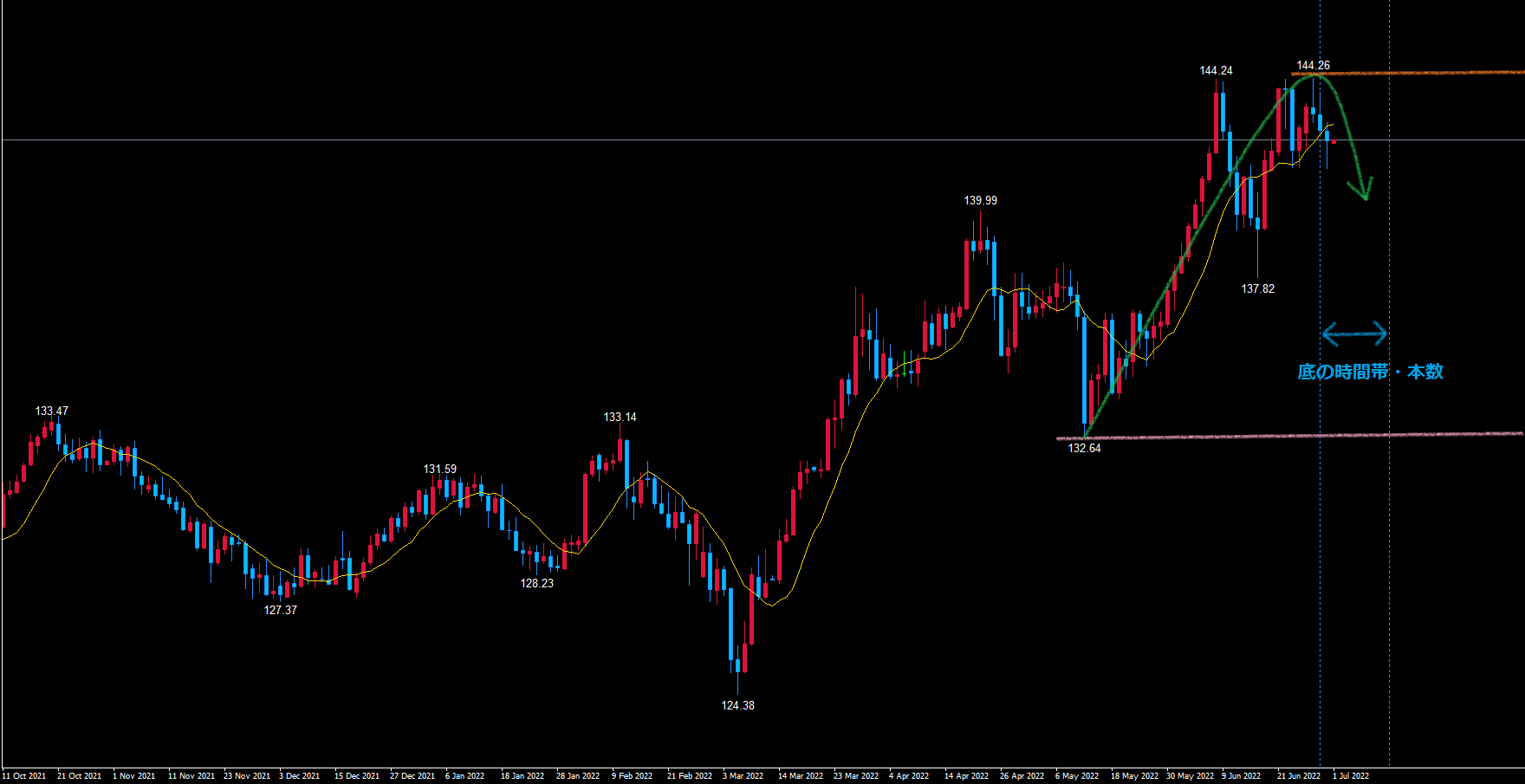
Task: Select the blue Japanese text annotation
Action: pyautogui.click(x=1370, y=372)
